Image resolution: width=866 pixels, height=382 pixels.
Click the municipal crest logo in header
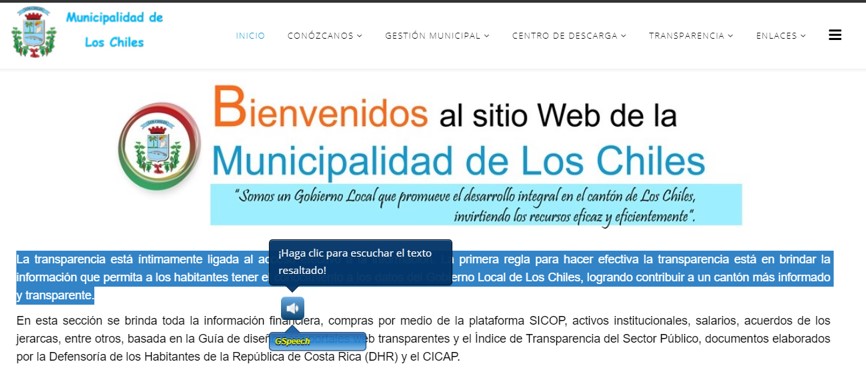(x=34, y=32)
